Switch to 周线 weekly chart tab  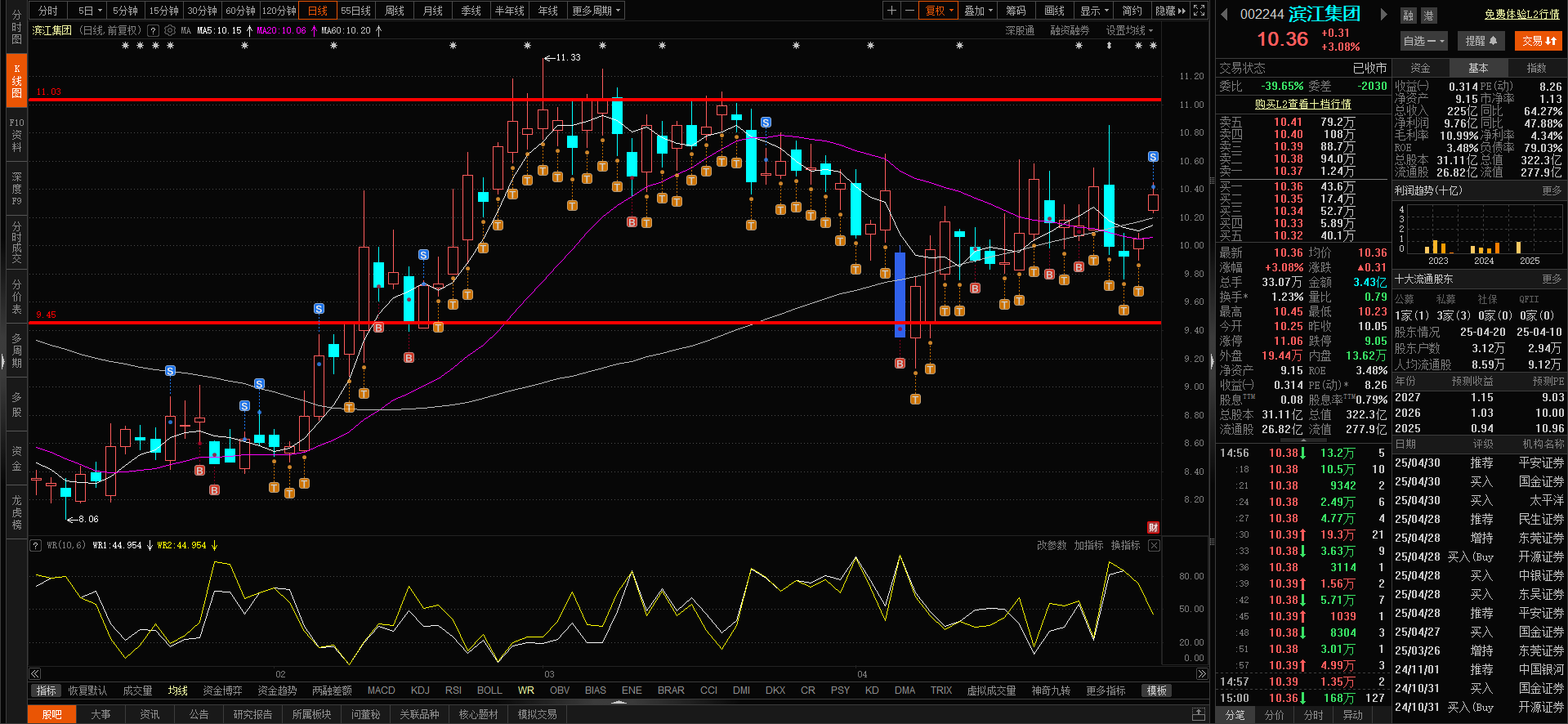(x=395, y=11)
